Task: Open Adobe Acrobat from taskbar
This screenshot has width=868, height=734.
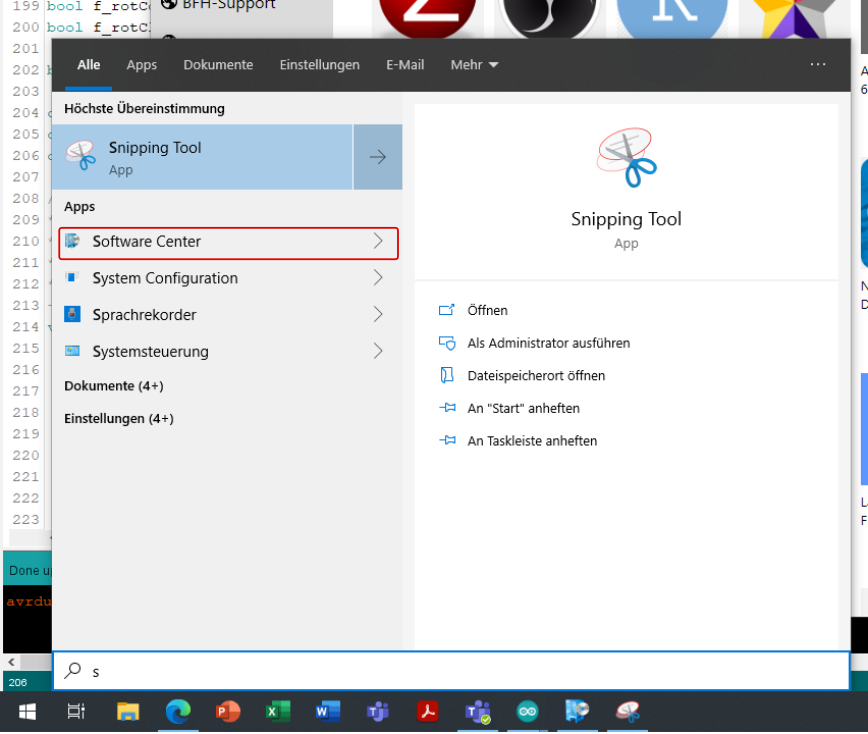Action: (x=428, y=712)
